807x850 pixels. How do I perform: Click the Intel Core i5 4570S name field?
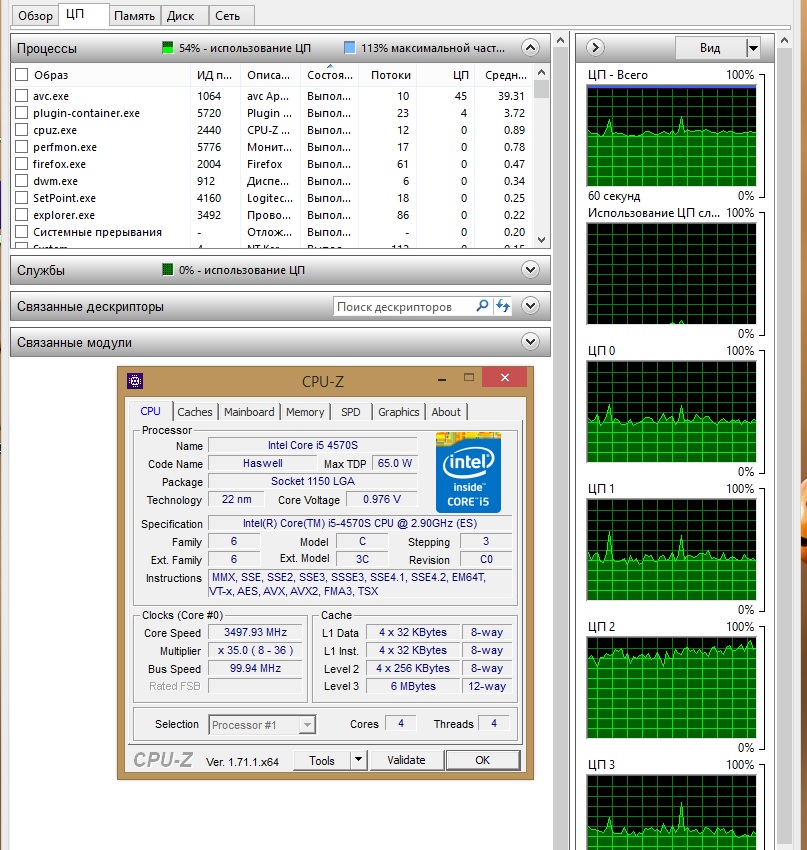313,445
